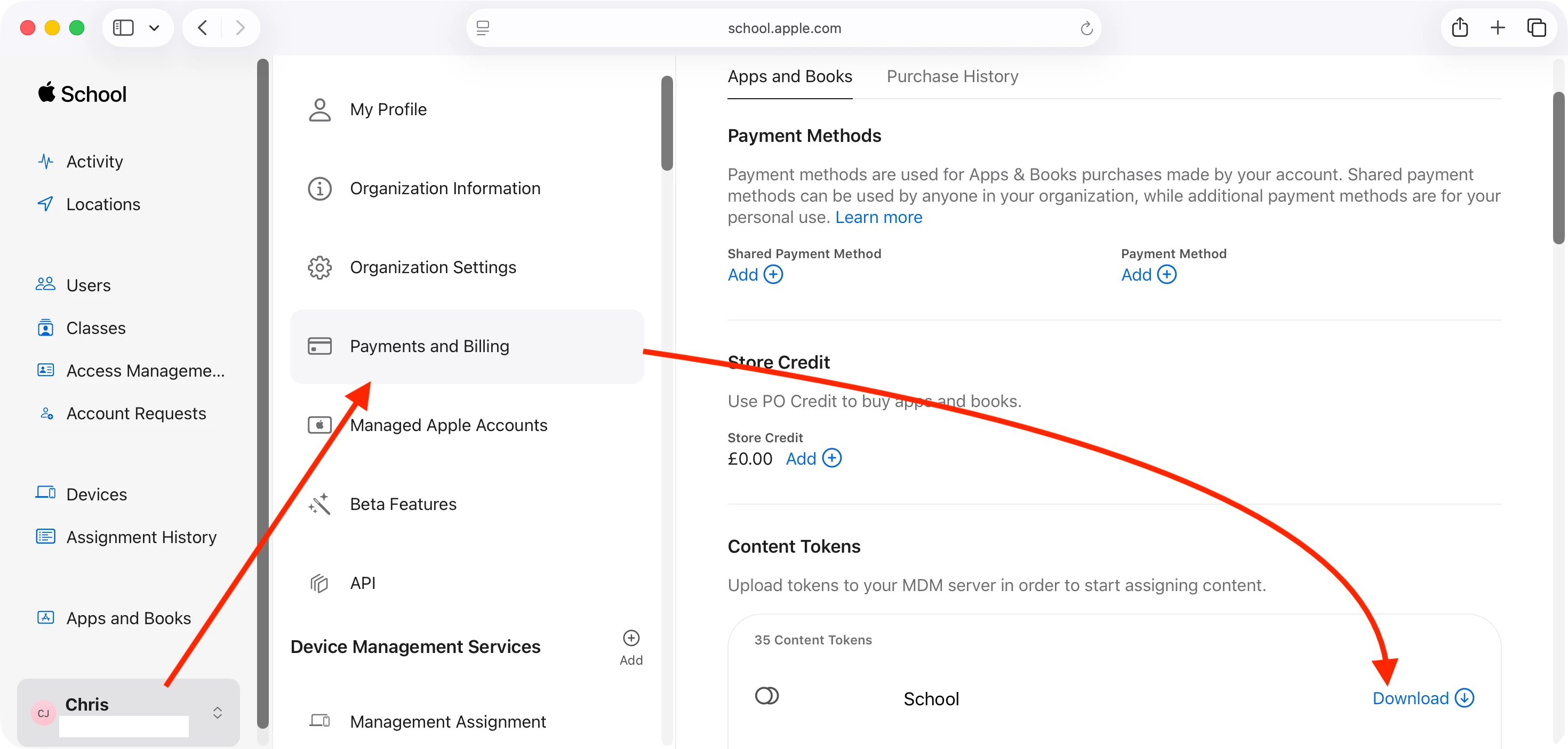This screenshot has height=749, width=1568.
Task: Open Locations via its arrow icon
Action: (46, 204)
